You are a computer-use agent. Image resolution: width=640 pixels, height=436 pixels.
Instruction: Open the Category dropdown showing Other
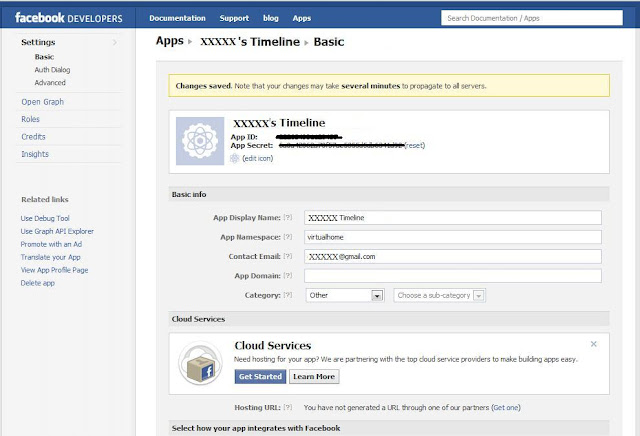click(x=345, y=295)
